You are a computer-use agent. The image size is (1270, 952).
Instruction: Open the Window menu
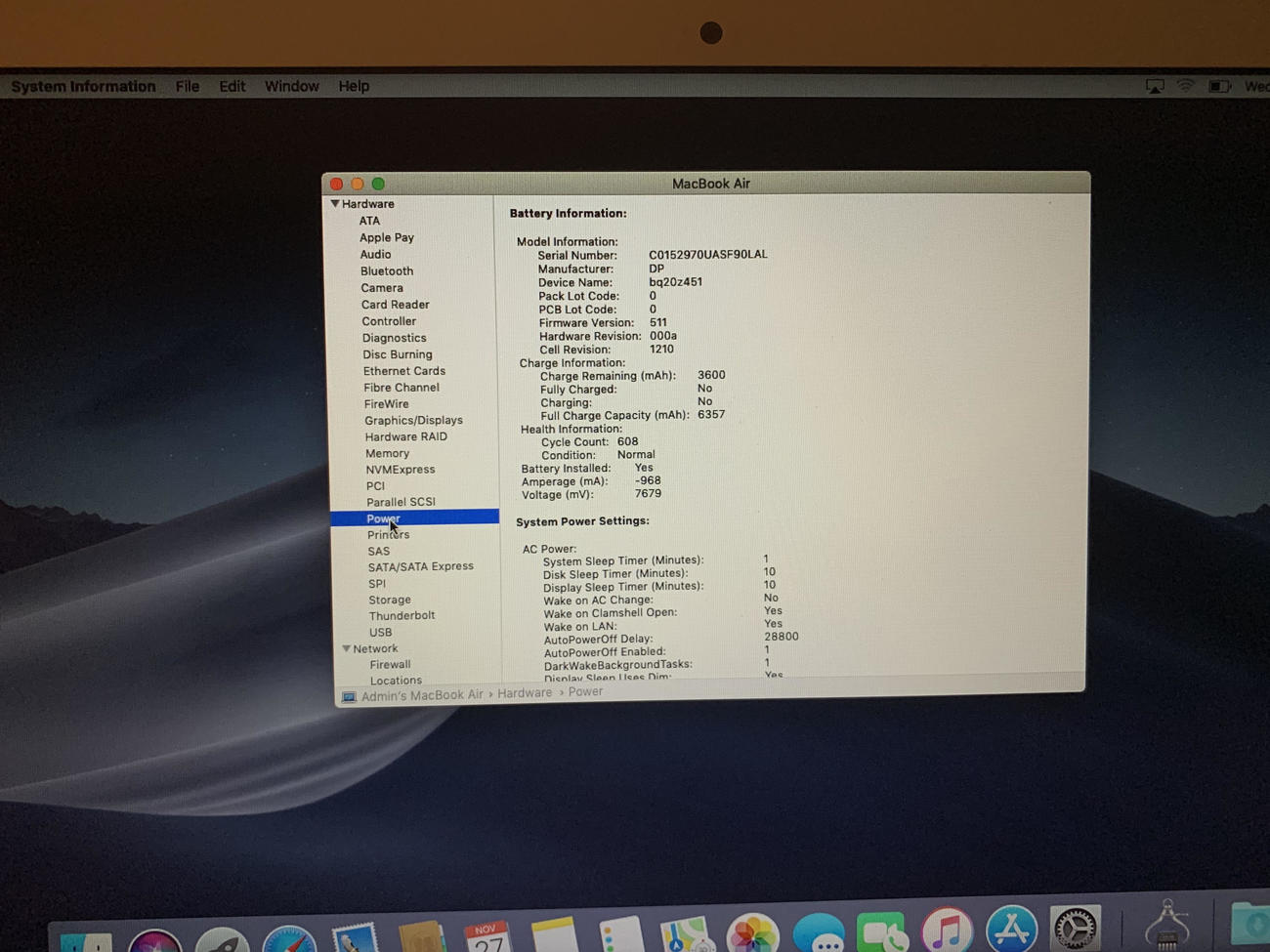point(291,86)
